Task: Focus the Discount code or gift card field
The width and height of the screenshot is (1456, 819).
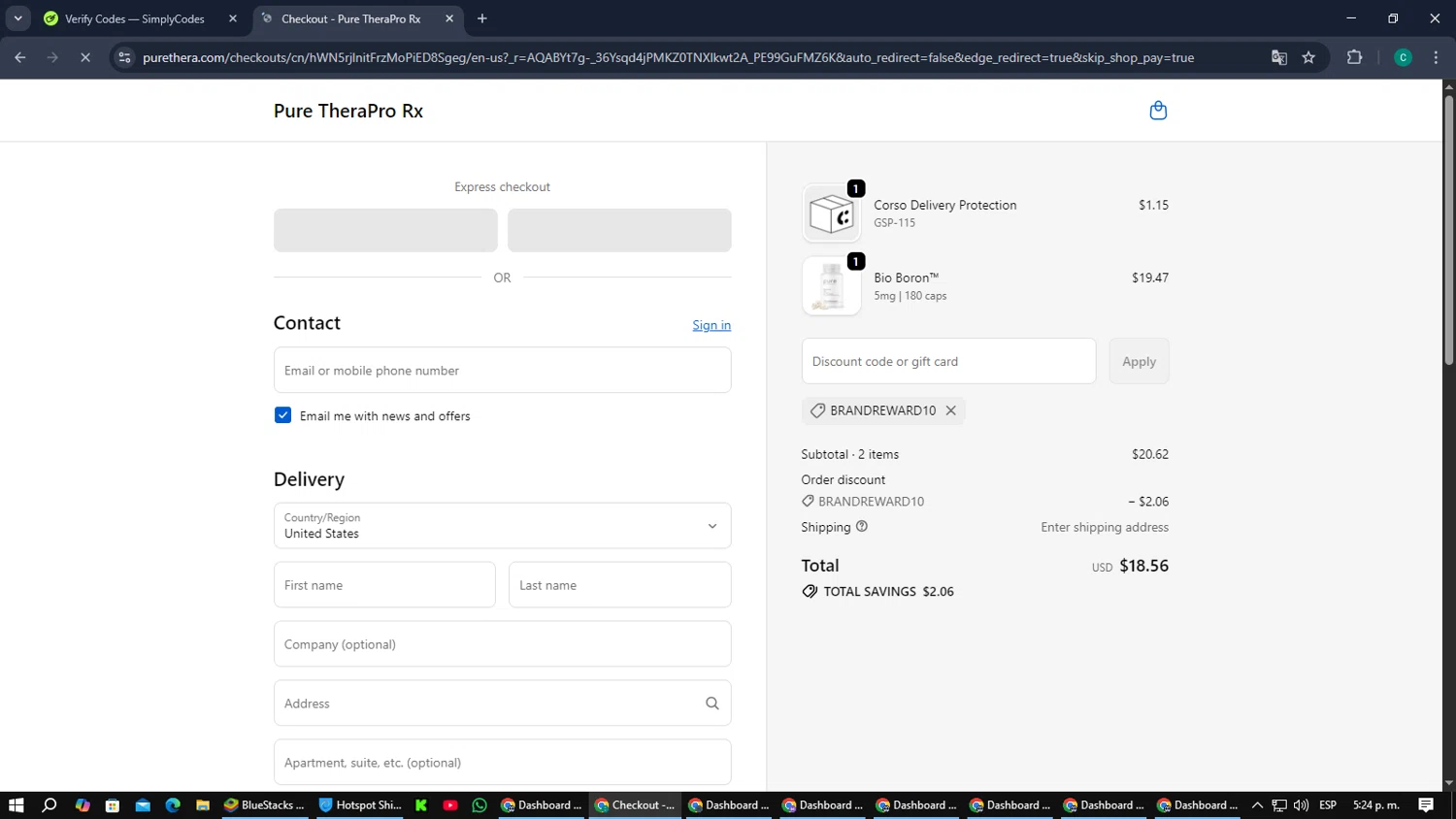Action: pos(948,361)
